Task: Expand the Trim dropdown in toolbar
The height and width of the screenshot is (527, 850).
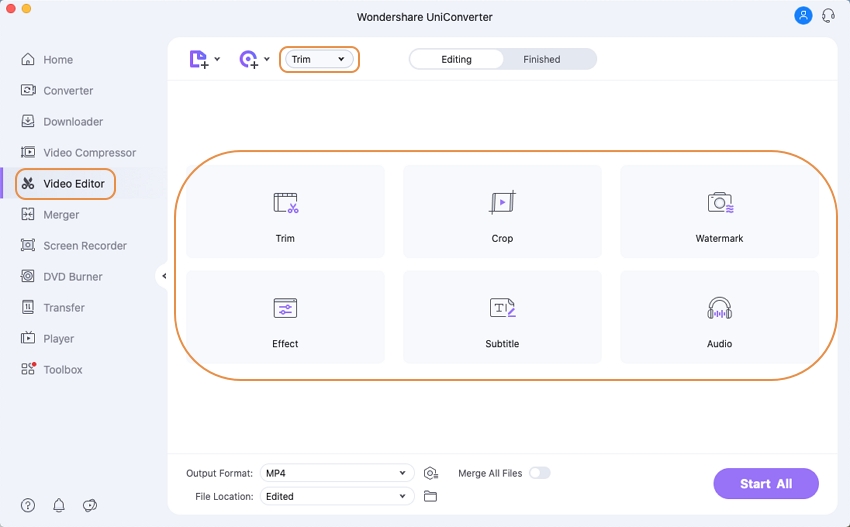Action: tap(318, 60)
